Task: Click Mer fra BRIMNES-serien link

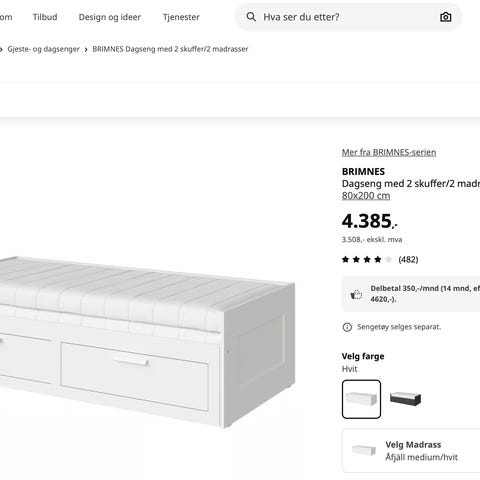Action: [x=389, y=152]
